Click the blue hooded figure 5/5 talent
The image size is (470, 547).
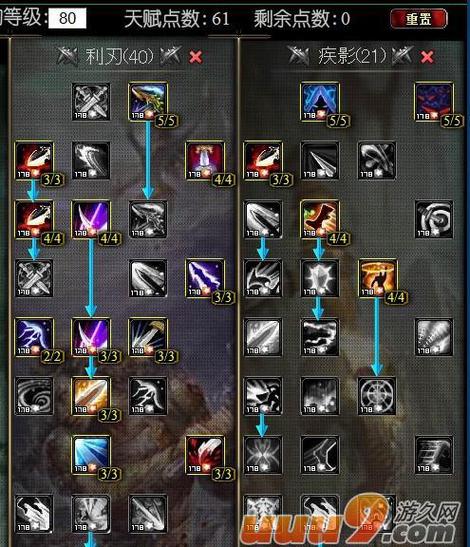320,102
